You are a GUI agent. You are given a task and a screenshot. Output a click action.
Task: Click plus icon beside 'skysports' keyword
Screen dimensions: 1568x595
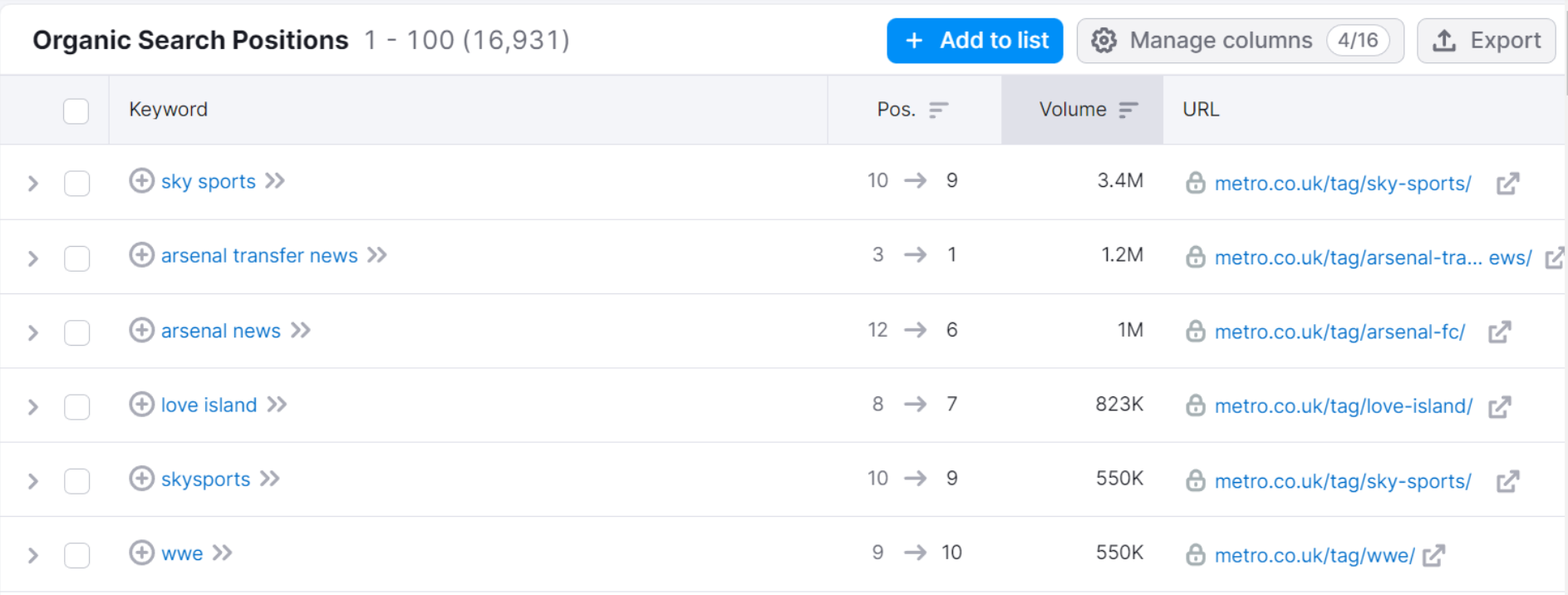141,479
